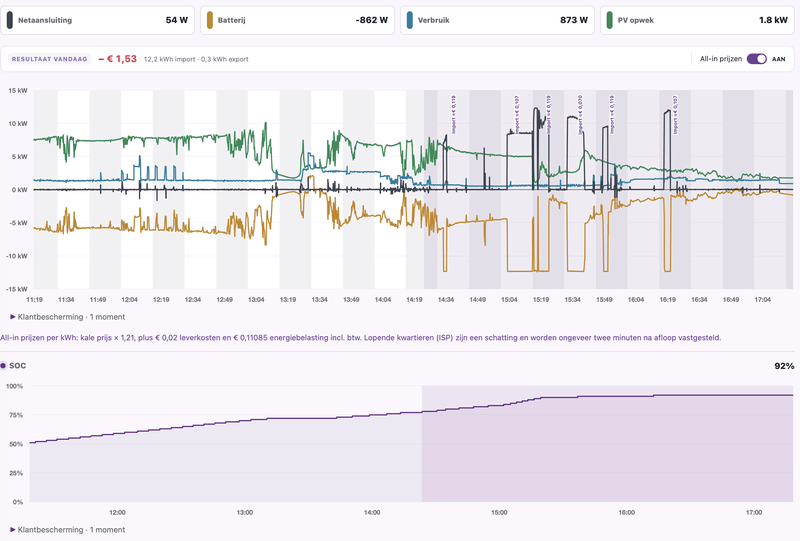Viewport: 800px width, 541px height.
Task: Click the 'All-in prijzen' label
Action: click(x=721, y=59)
